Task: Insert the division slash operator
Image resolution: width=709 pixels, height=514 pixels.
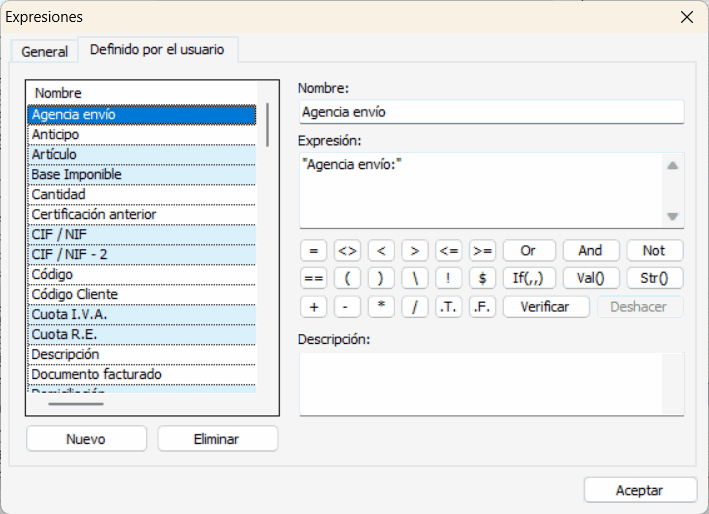Action: click(x=415, y=307)
